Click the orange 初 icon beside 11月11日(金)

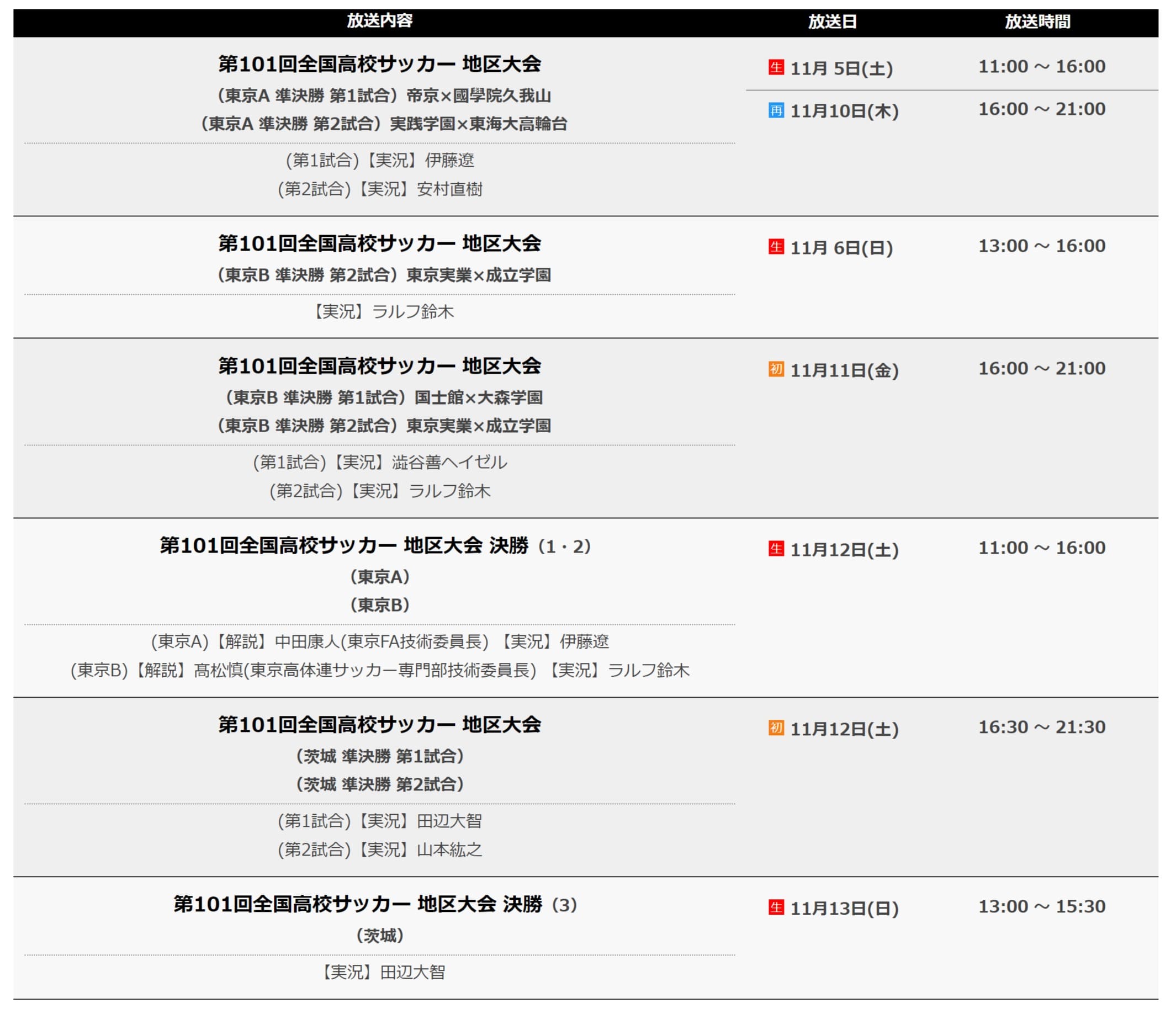click(776, 369)
